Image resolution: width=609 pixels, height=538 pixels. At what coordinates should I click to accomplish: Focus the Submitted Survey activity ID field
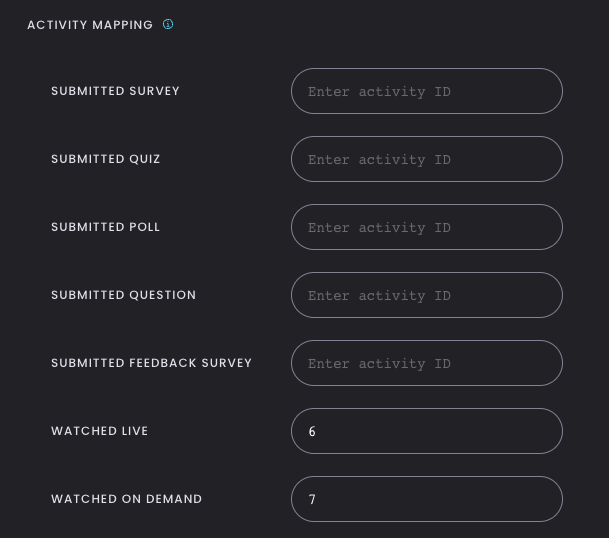[x=427, y=91]
